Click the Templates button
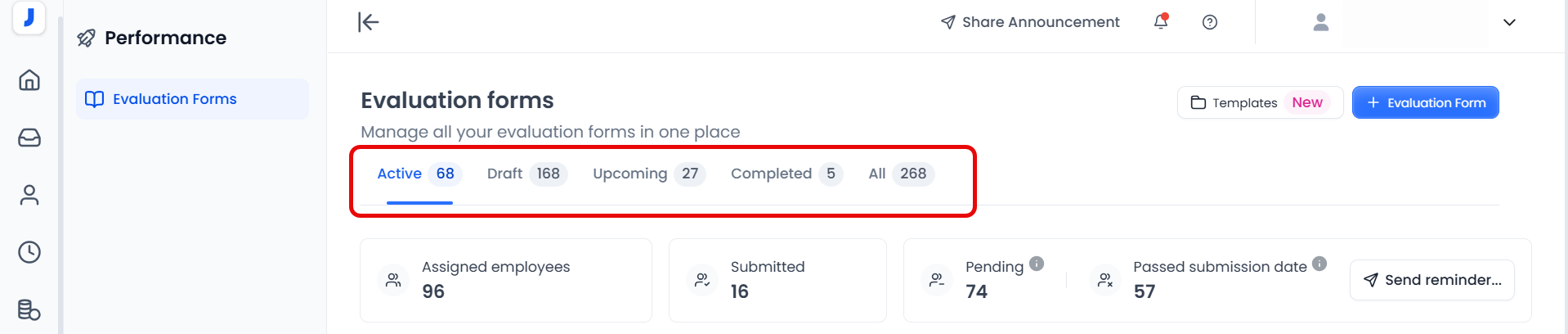 pos(1259,102)
